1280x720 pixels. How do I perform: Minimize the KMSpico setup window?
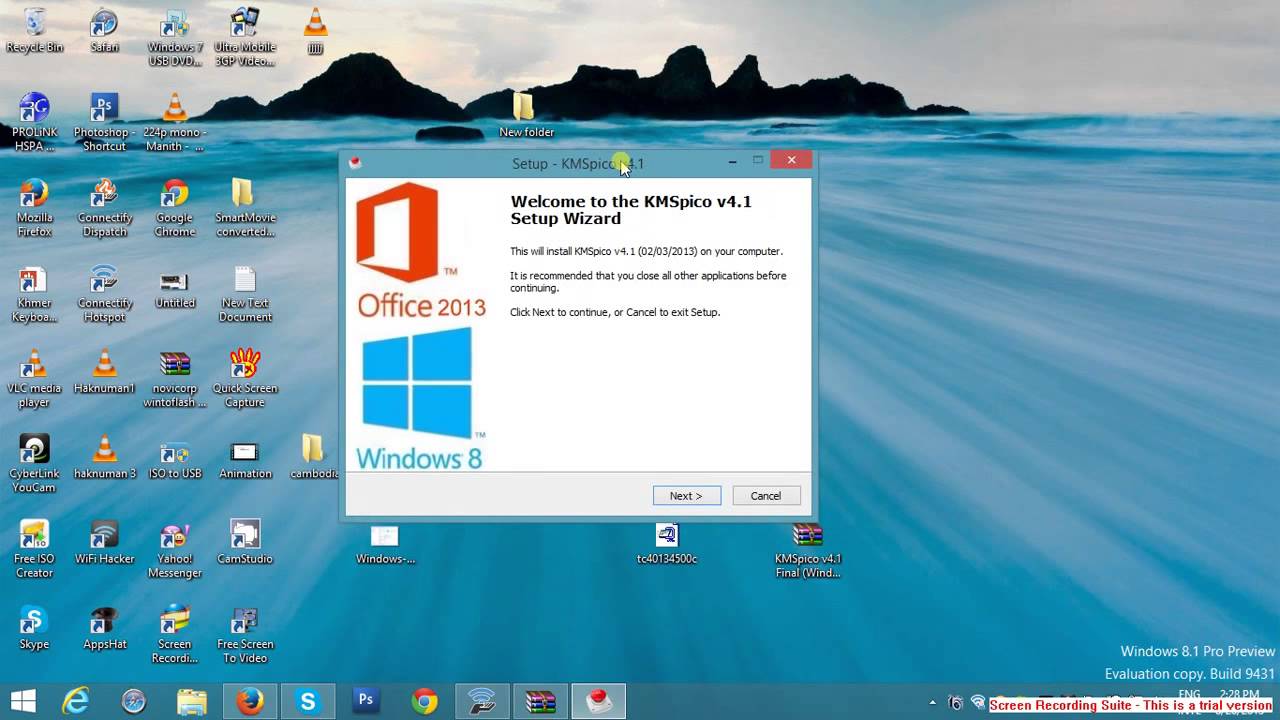tap(732, 161)
